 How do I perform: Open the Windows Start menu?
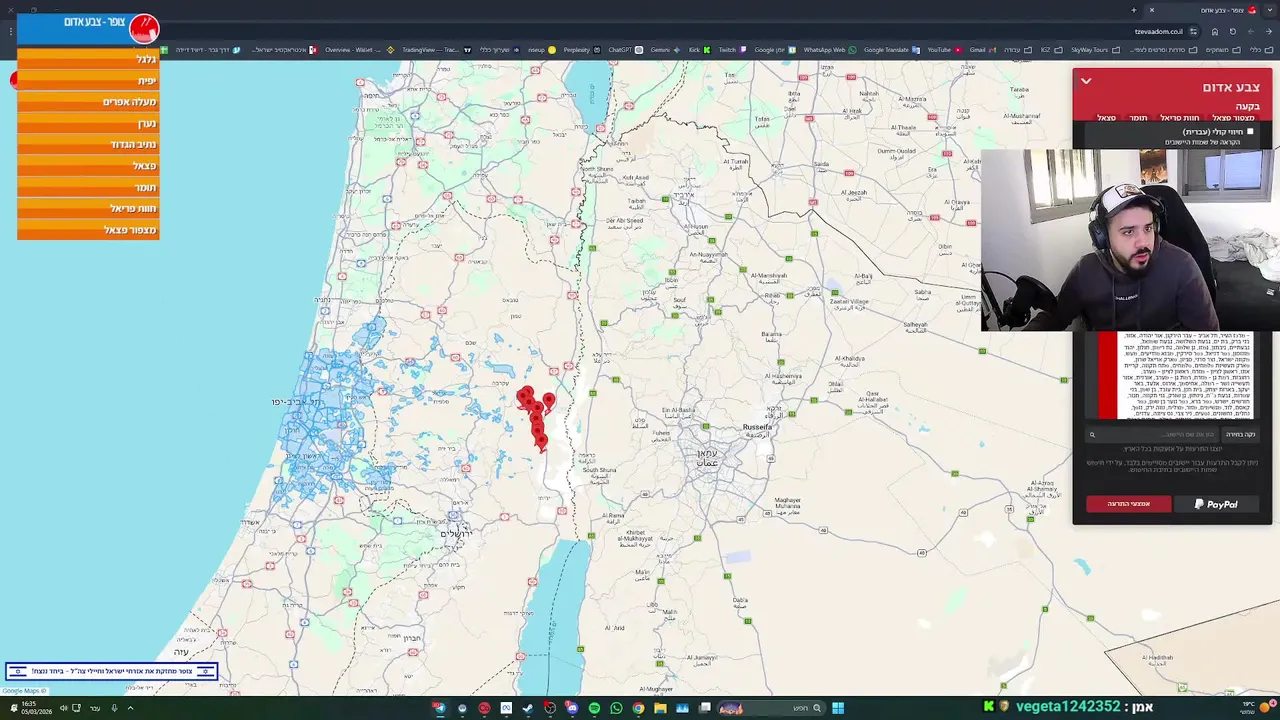(838, 708)
